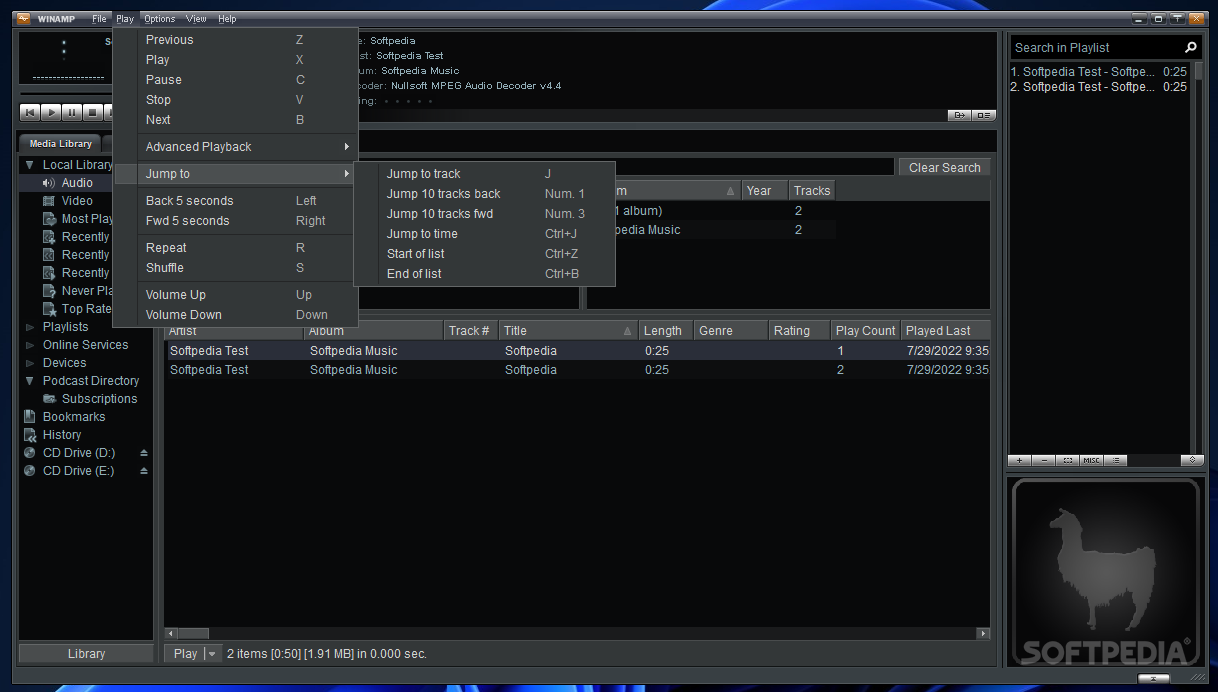Open the Options menu
The width and height of the screenshot is (1218, 692).
pos(159,19)
